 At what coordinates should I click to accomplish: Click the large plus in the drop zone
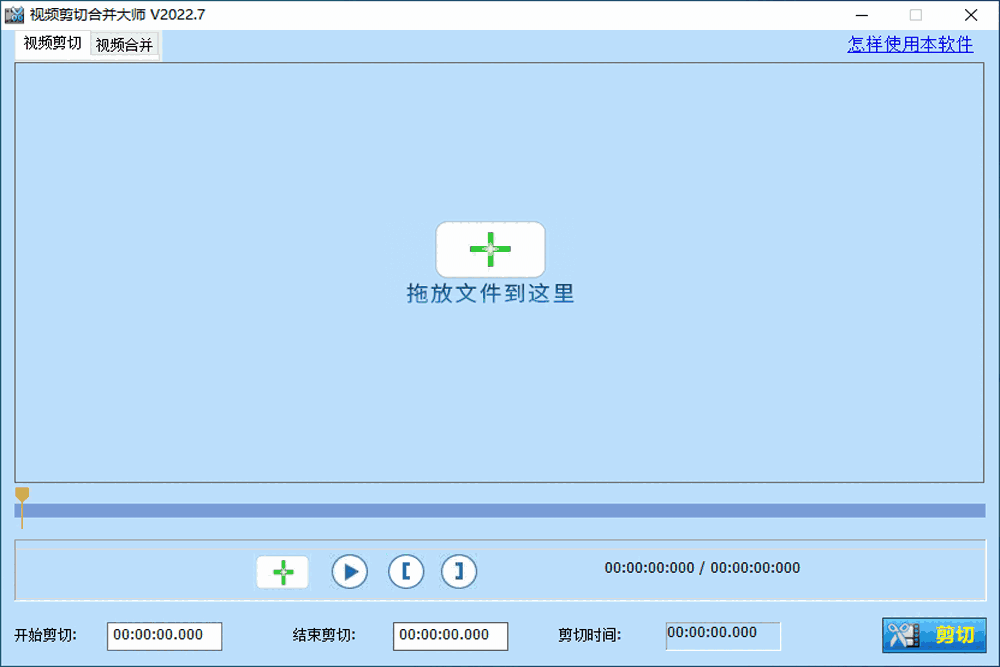490,248
